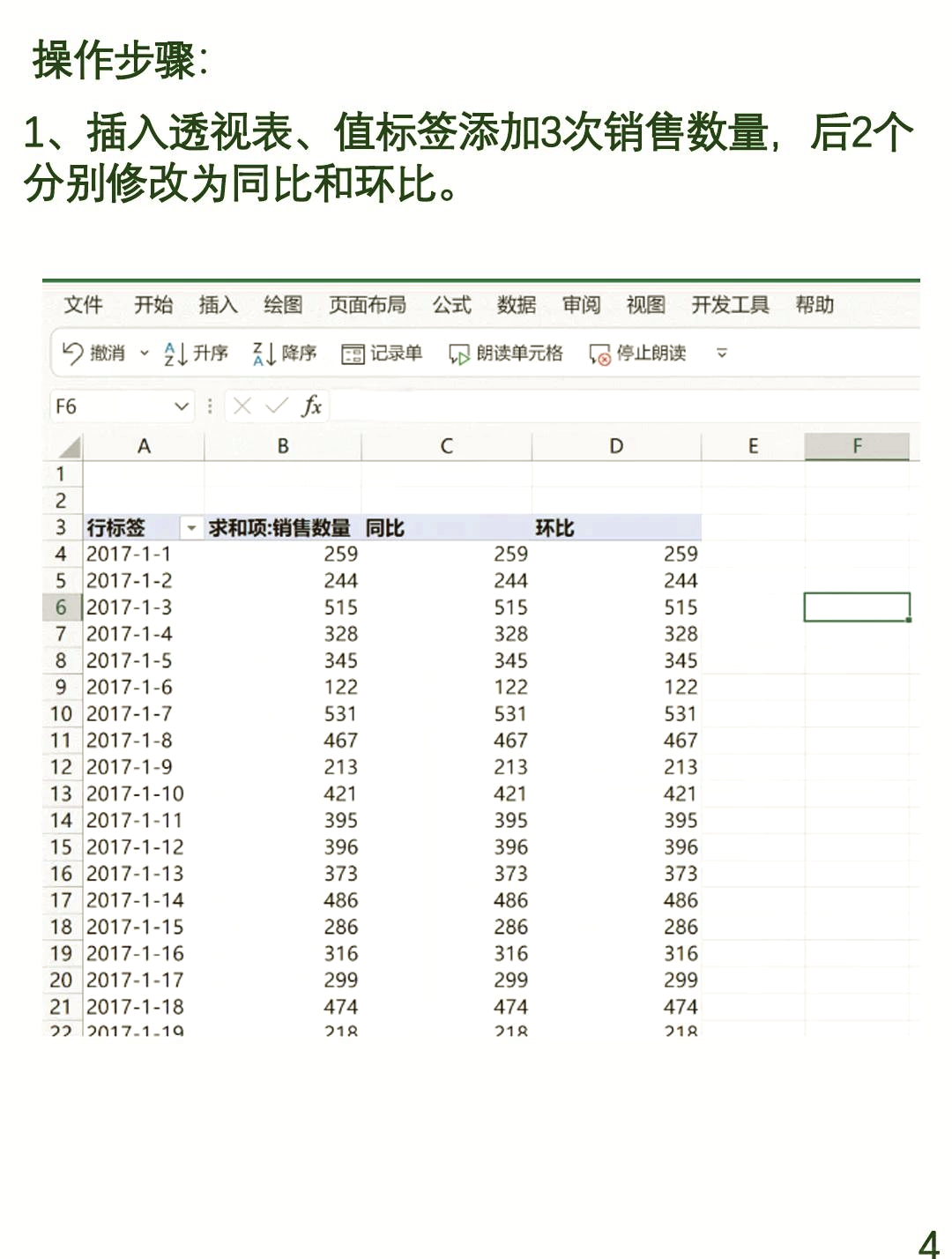Click the insert function fx icon
Viewport: 952px width, 1259px height.
pyautogui.click(x=311, y=406)
